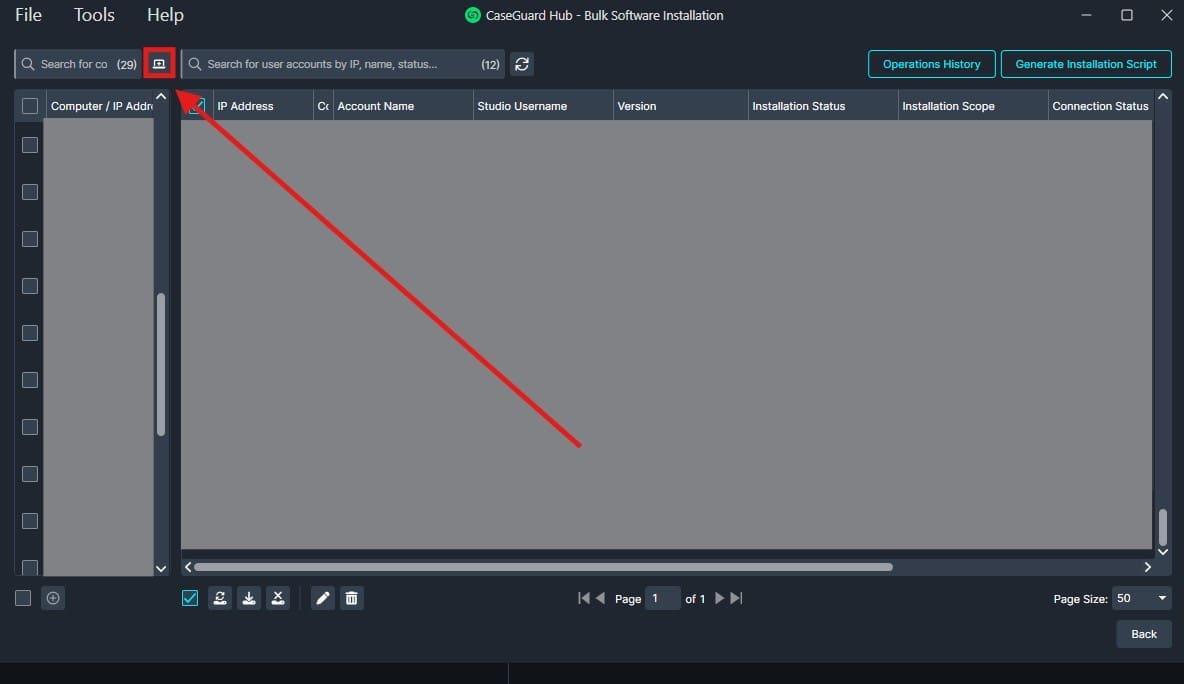Click the Connection Status column header
This screenshot has height=684, width=1184.
tap(1100, 106)
